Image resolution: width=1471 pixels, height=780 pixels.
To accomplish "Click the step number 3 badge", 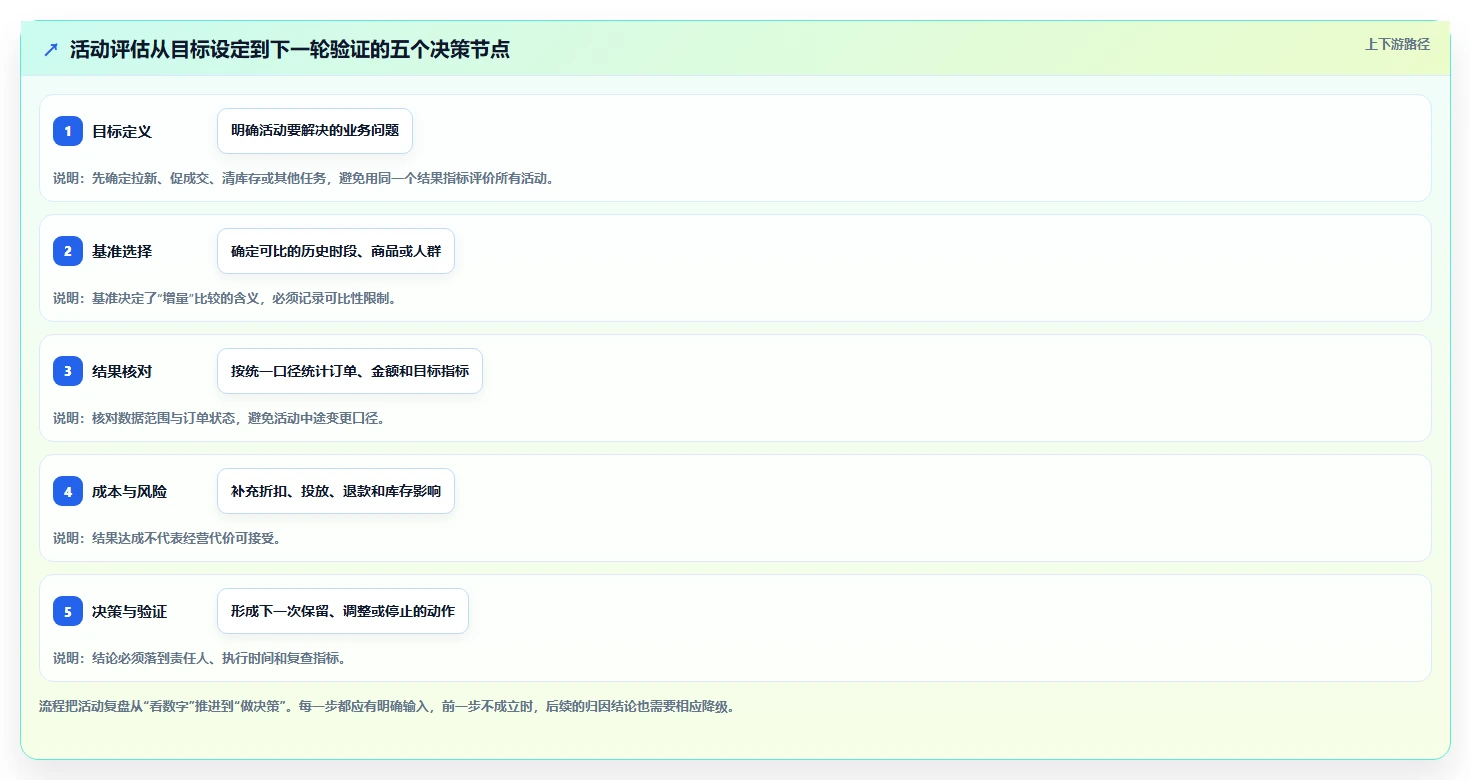I will click(x=68, y=371).
